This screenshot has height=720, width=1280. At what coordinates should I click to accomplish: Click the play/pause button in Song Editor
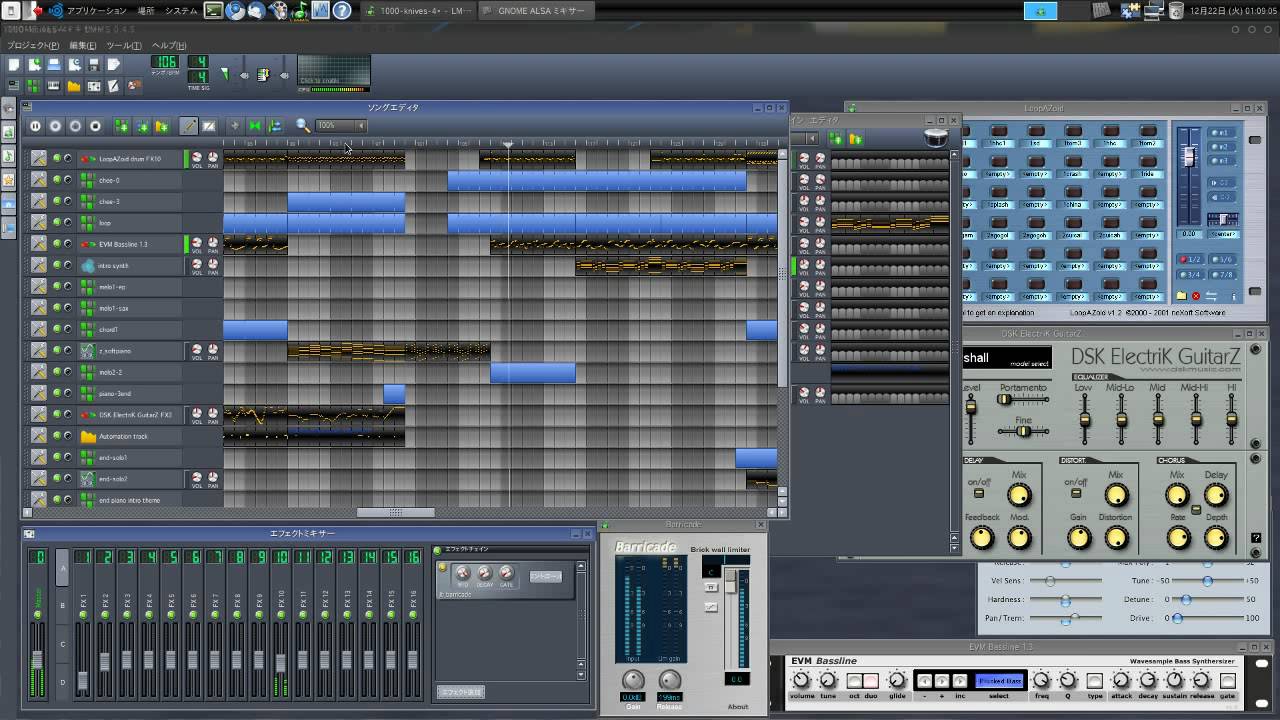(36, 126)
